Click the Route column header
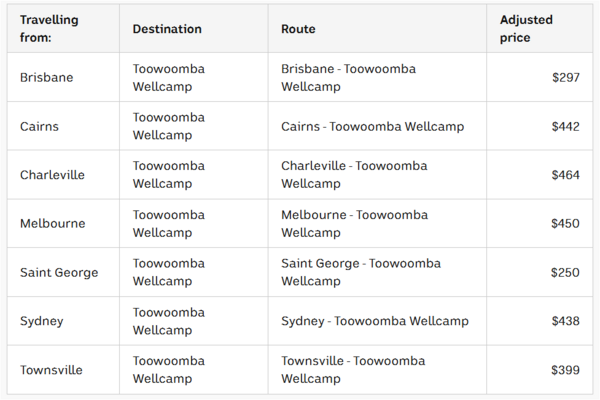This screenshot has width=600, height=400. (298, 29)
